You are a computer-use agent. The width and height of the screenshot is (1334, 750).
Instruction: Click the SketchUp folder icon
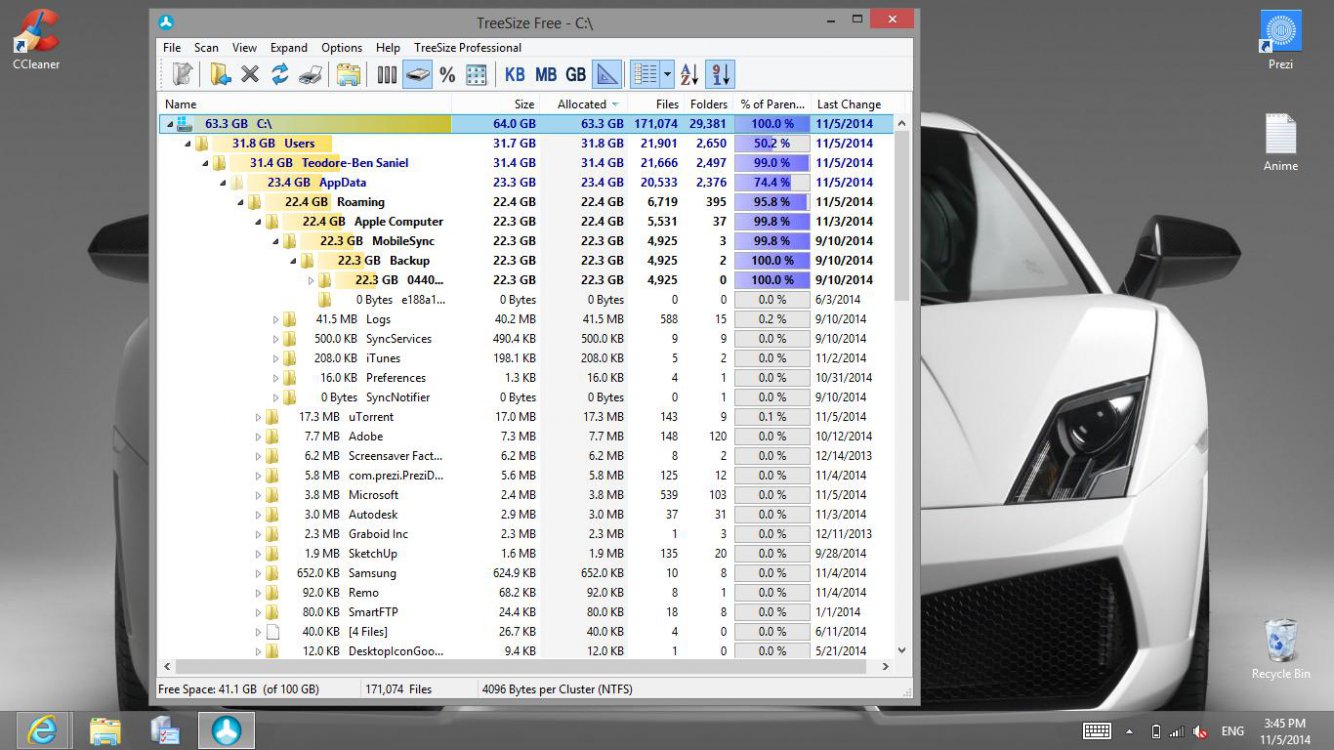point(272,553)
